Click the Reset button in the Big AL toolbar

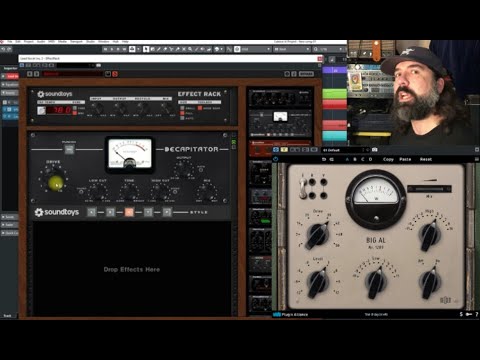pyautogui.click(x=426, y=159)
